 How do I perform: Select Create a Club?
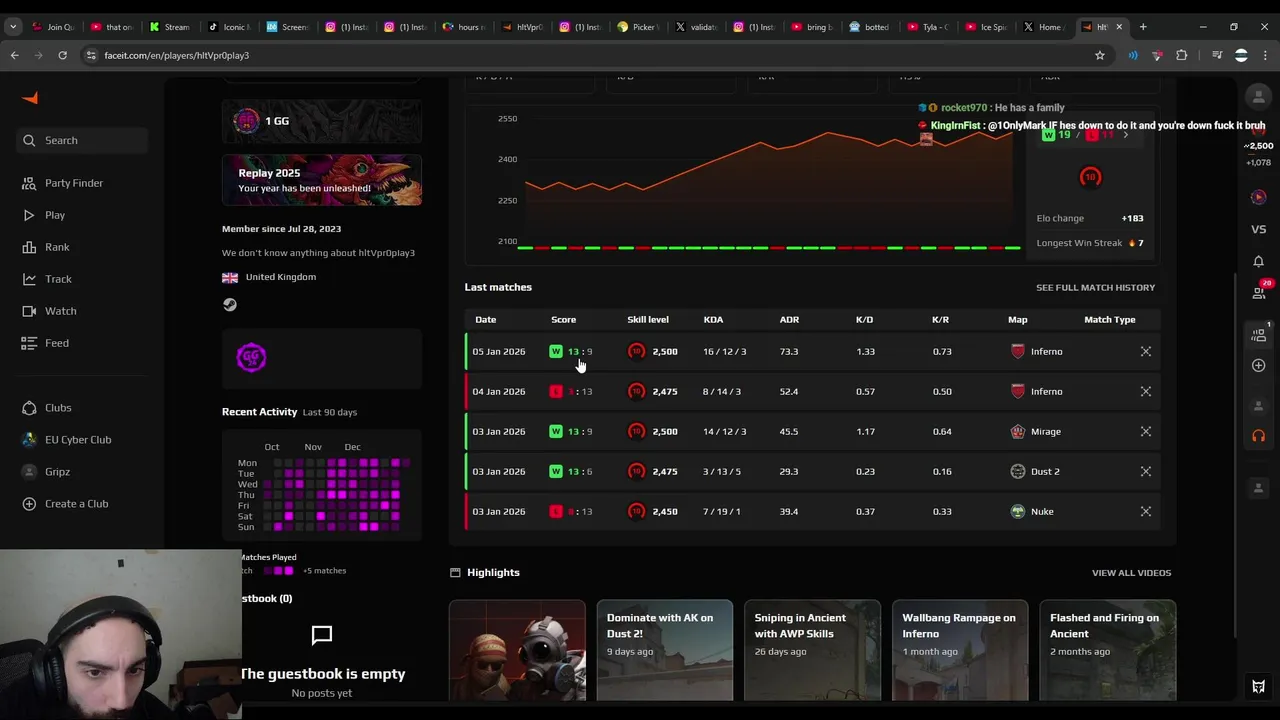[x=64, y=504]
